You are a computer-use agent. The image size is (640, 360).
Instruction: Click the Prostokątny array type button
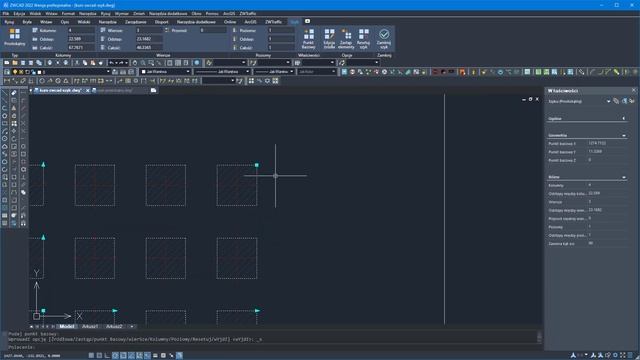pyautogui.click(x=14, y=37)
